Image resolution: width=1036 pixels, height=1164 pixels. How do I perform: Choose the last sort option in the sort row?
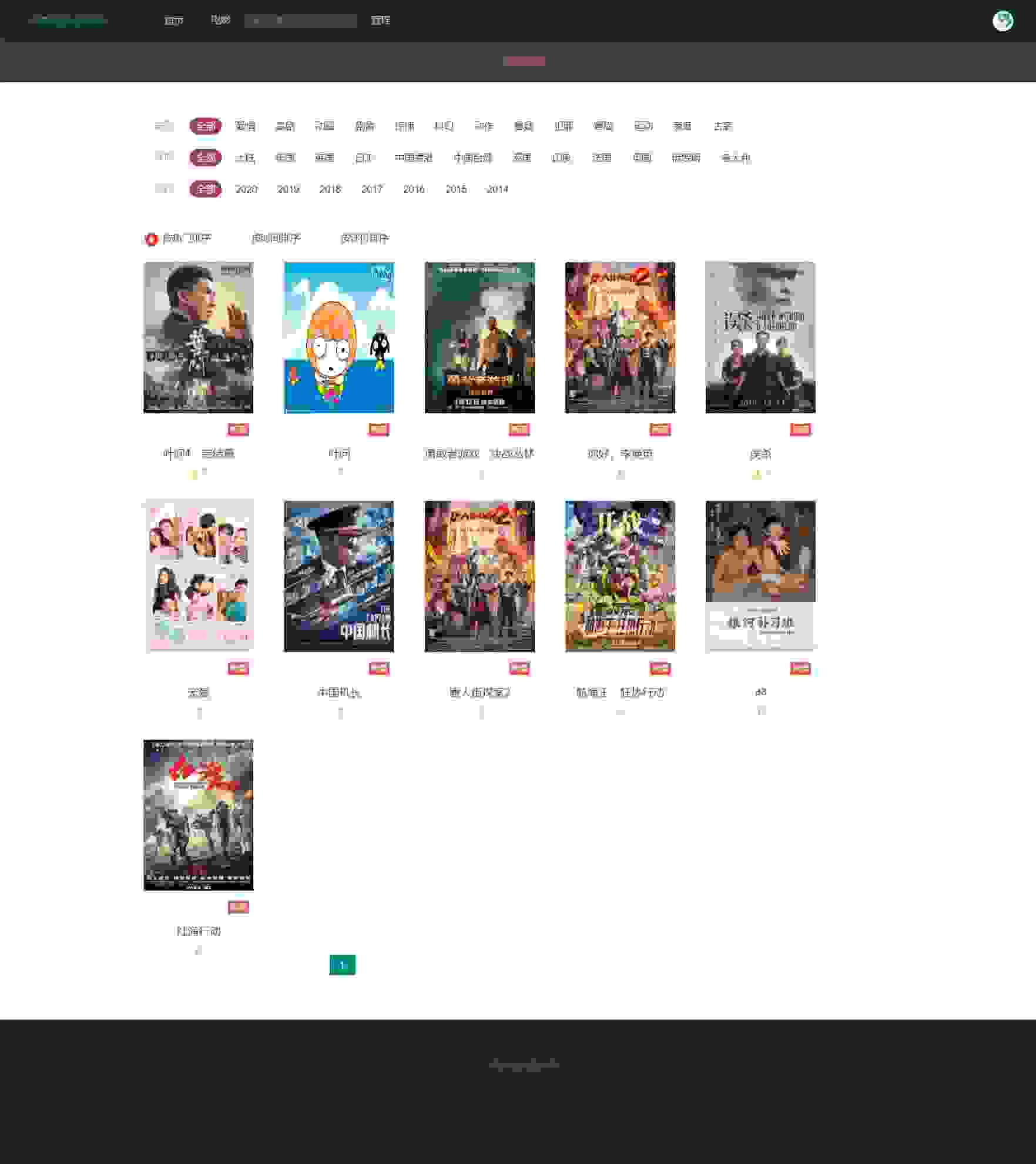(x=365, y=238)
